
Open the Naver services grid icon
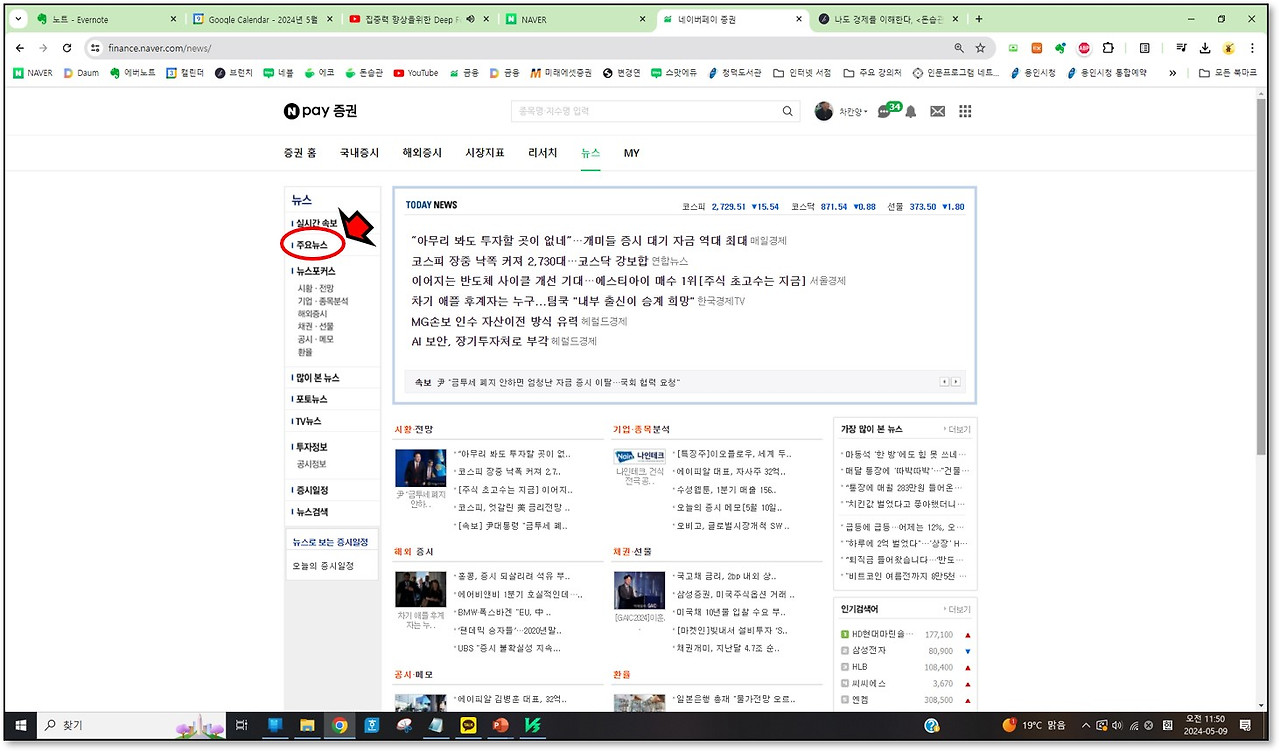coord(965,111)
